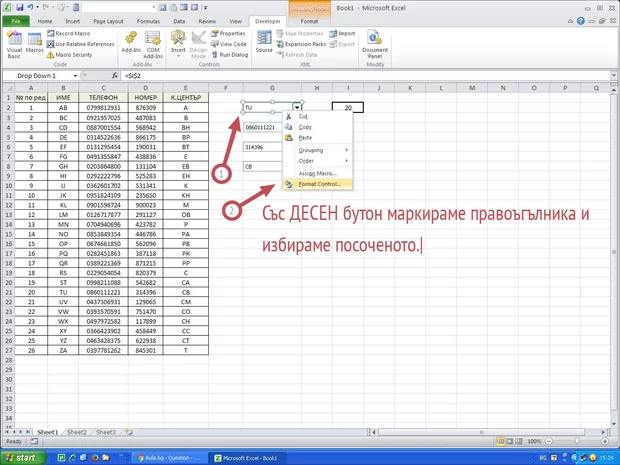Screen dimensions: 620x465
Task: Click the zoom slider handle
Action: tap(577, 441)
